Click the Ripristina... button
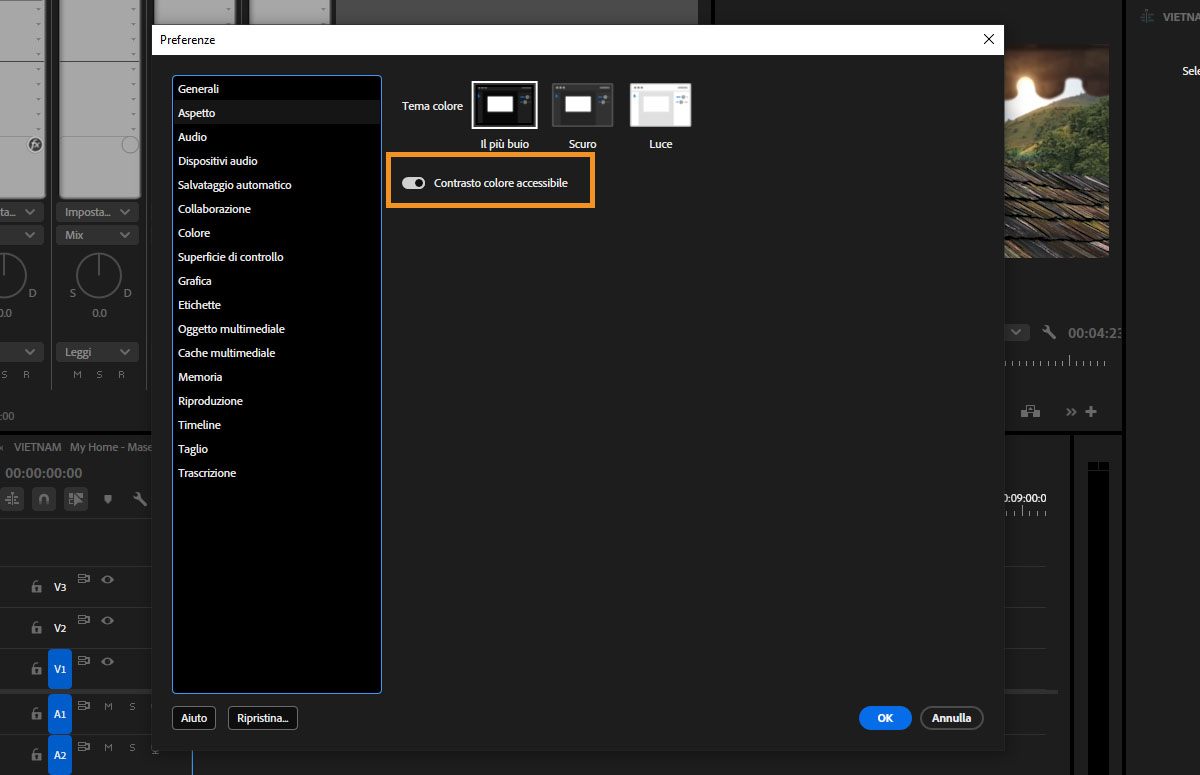Image resolution: width=1200 pixels, height=775 pixels. [263, 718]
